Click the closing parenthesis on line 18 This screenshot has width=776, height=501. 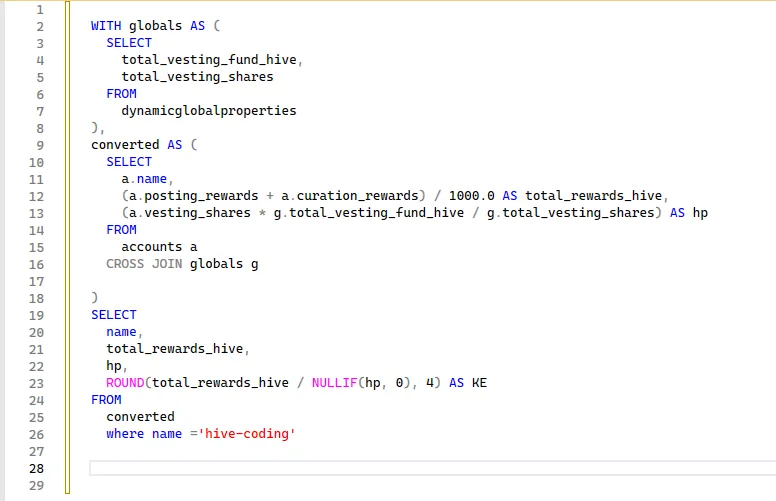95,298
